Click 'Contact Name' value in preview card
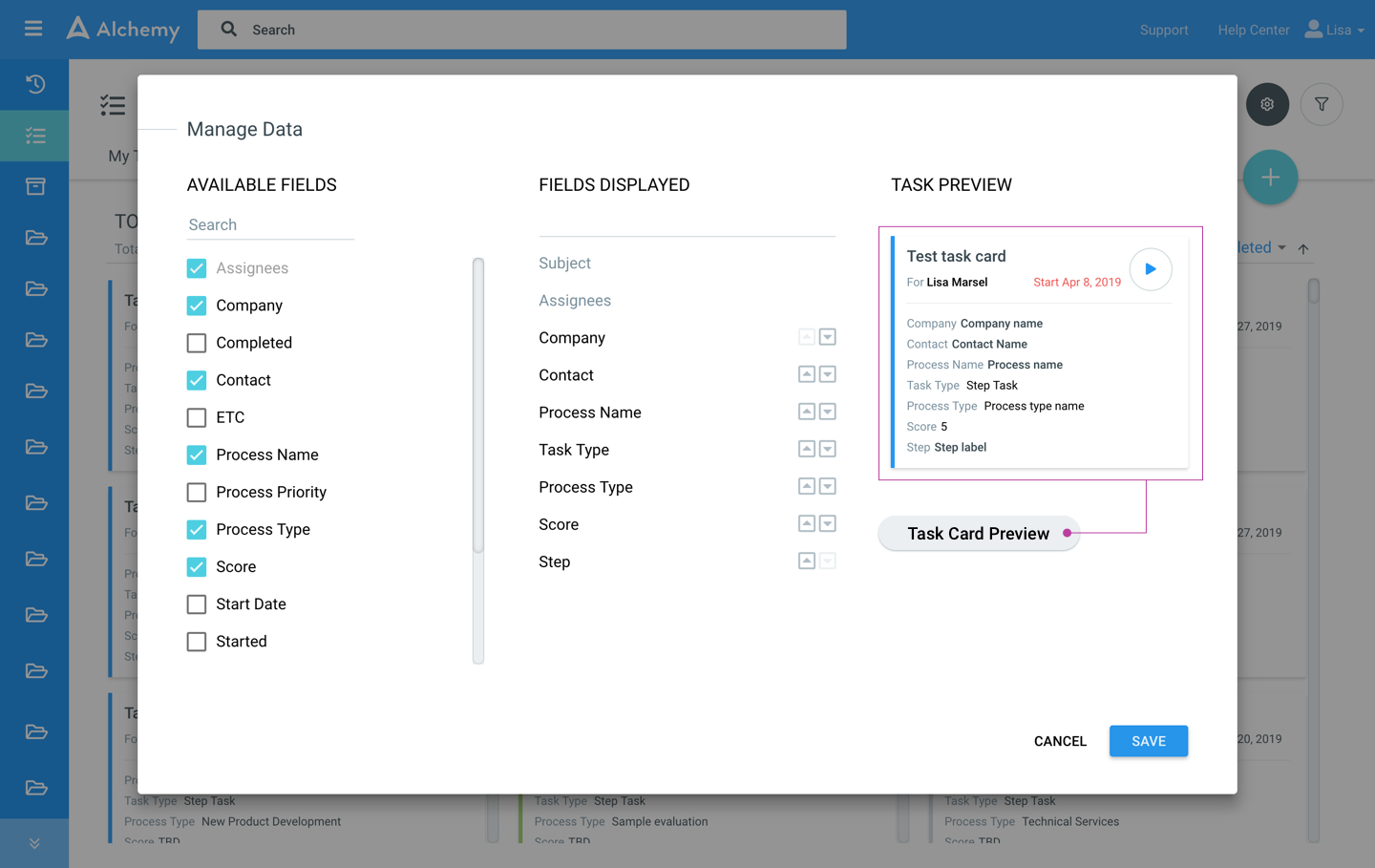Viewport: 1375px width, 868px height. [x=989, y=344]
